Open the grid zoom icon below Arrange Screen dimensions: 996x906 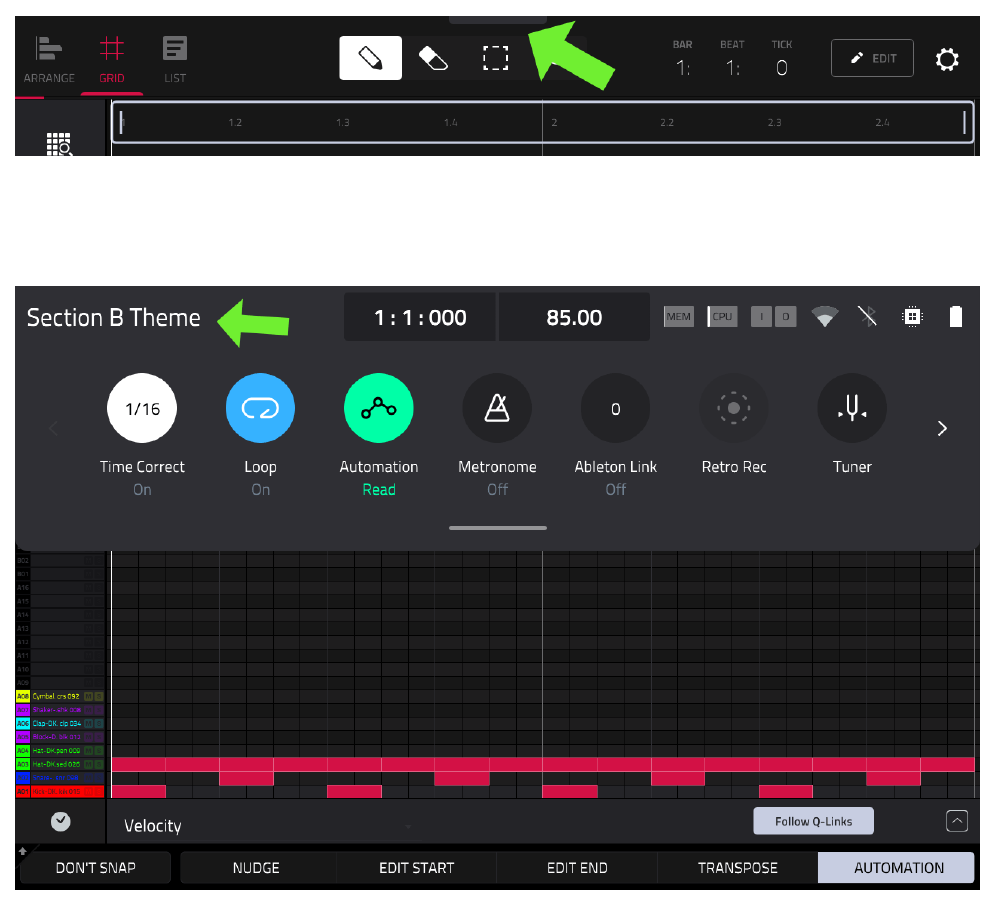(x=59, y=144)
